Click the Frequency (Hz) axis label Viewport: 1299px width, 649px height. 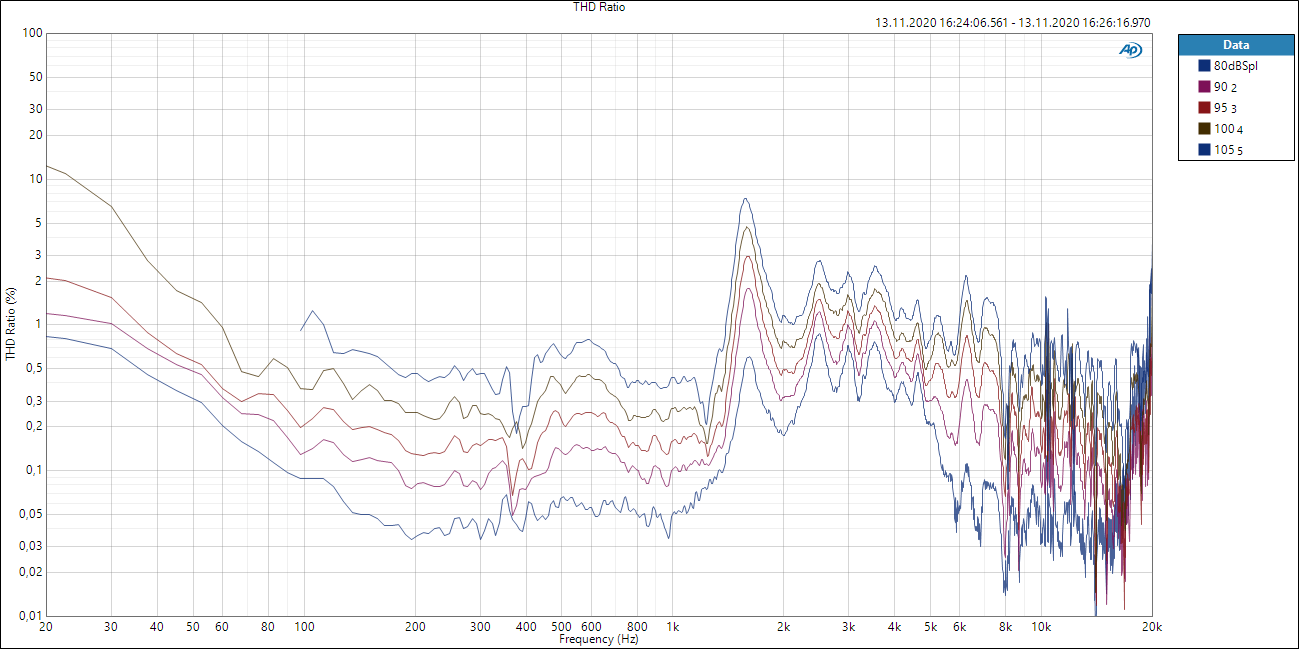599,638
